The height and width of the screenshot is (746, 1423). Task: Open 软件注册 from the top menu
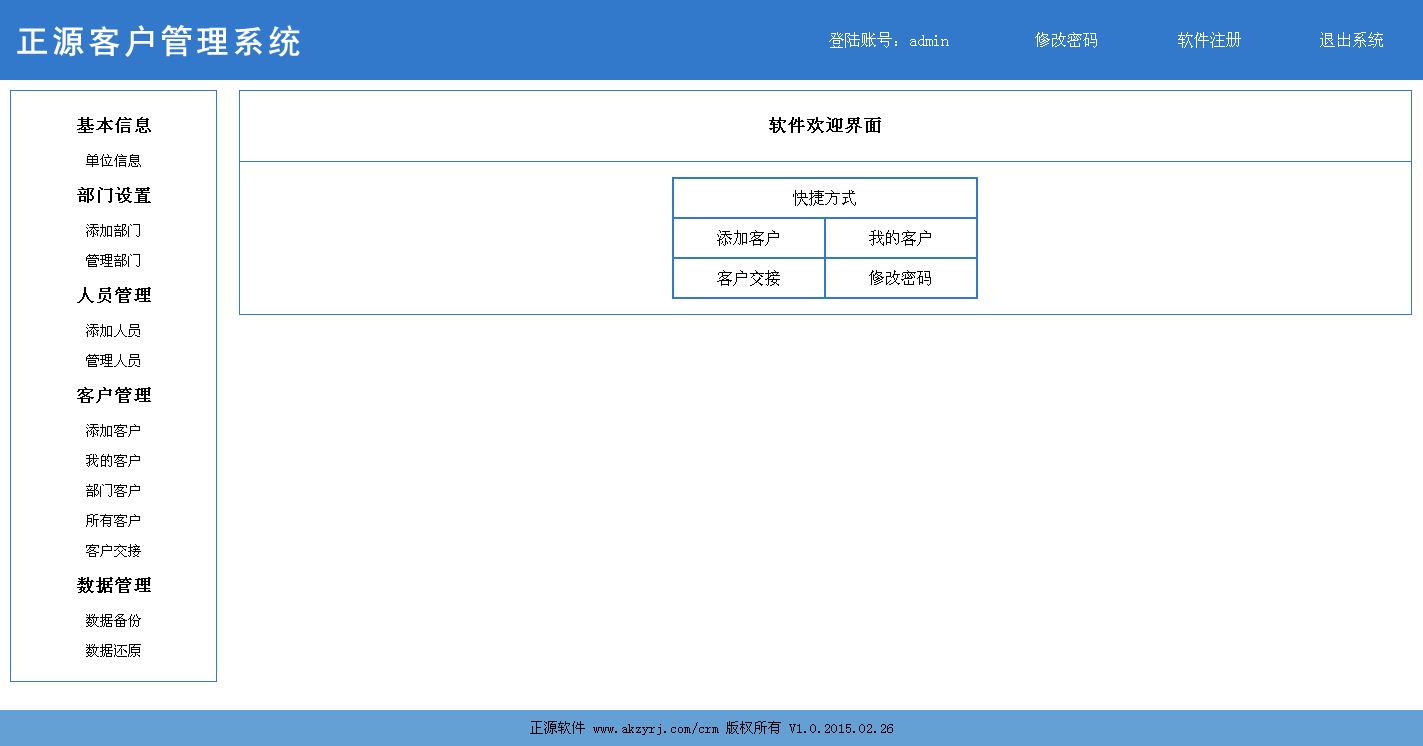point(1209,41)
